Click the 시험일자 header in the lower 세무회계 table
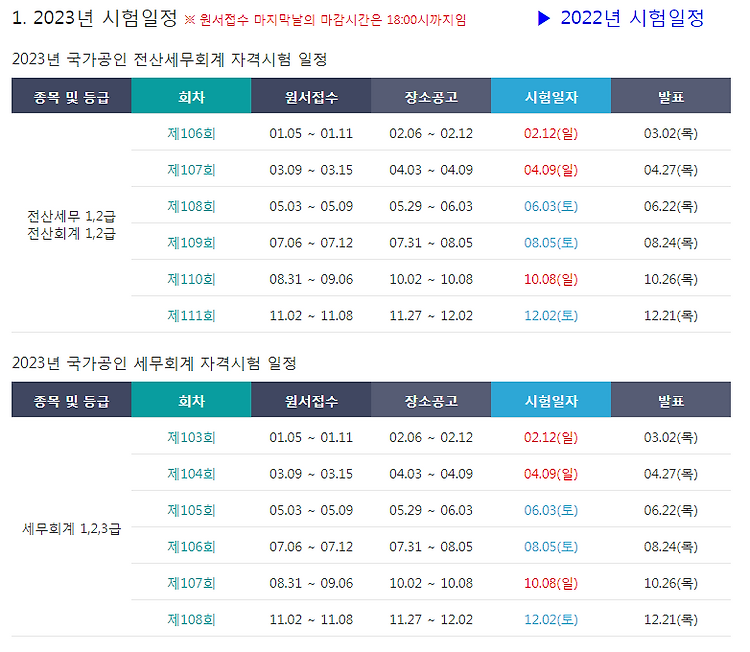This screenshot has width=750, height=652. pos(551,400)
